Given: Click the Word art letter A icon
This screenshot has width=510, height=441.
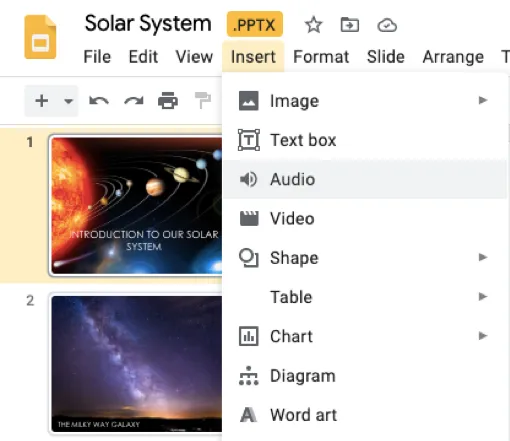Looking at the screenshot, I should pyautogui.click(x=249, y=415).
